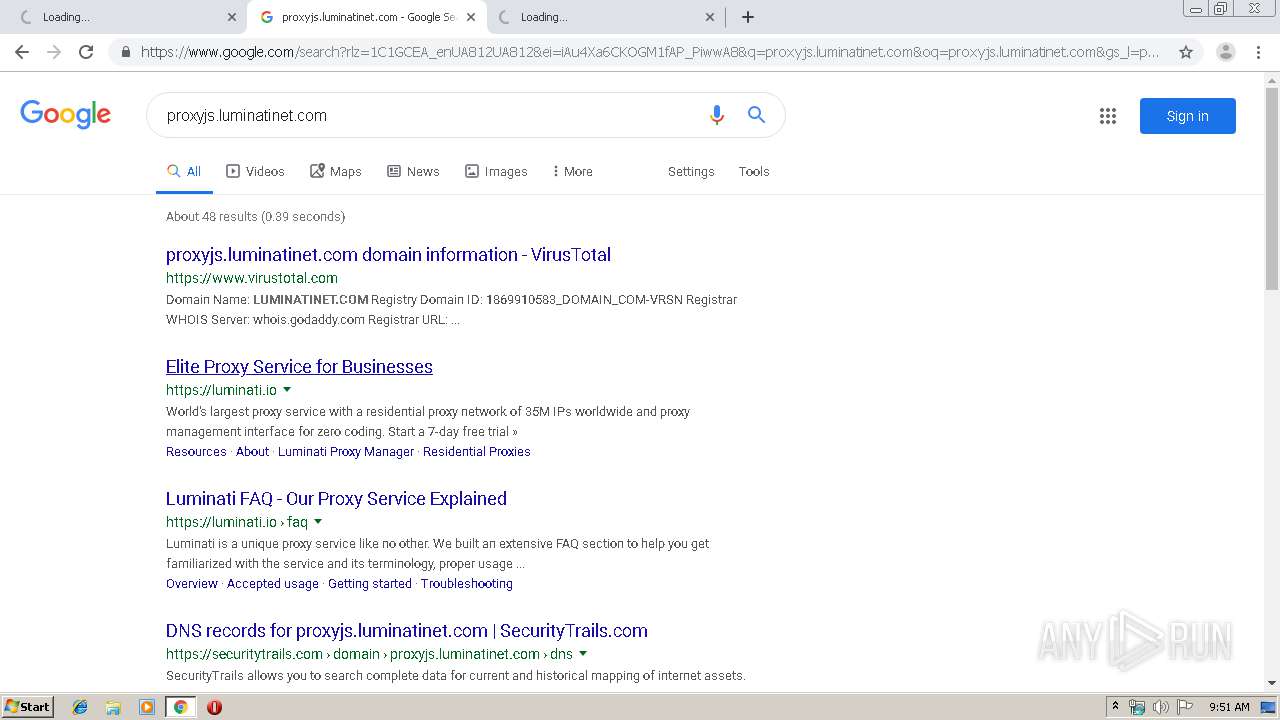Reload the page with the refresh icon
This screenshot has width=1280, height=720.
86,52
